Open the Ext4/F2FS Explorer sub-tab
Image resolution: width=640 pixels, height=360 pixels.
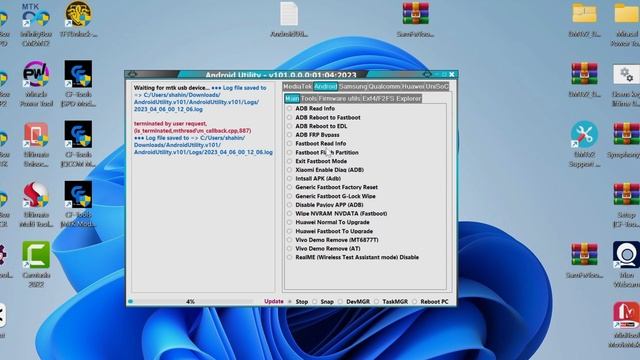click(x=391, y=99)
